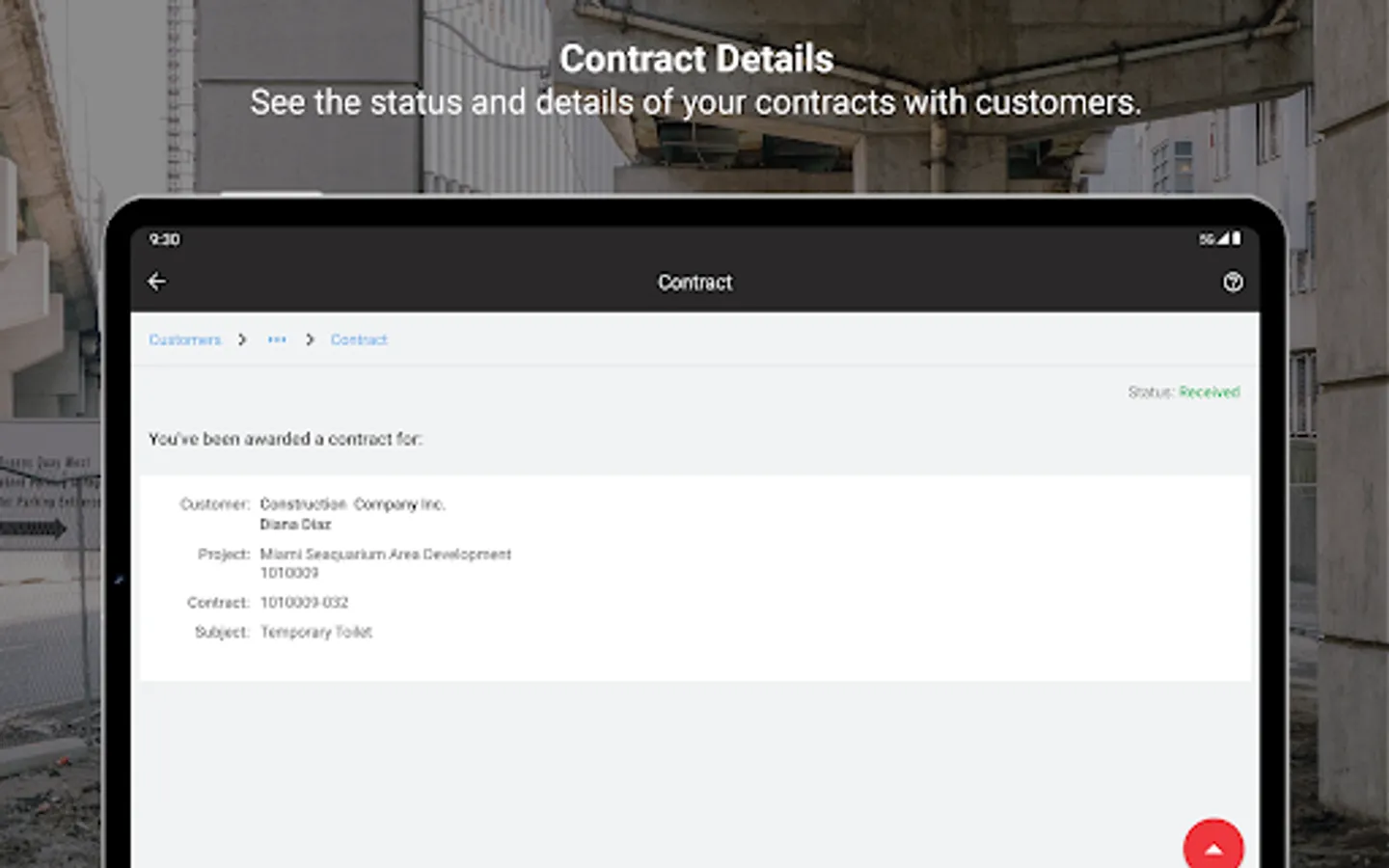Select customer name Construction Company Inc.
This screenshot has height=868, width=1389.
pyautogui.click(x=352, y=504)
